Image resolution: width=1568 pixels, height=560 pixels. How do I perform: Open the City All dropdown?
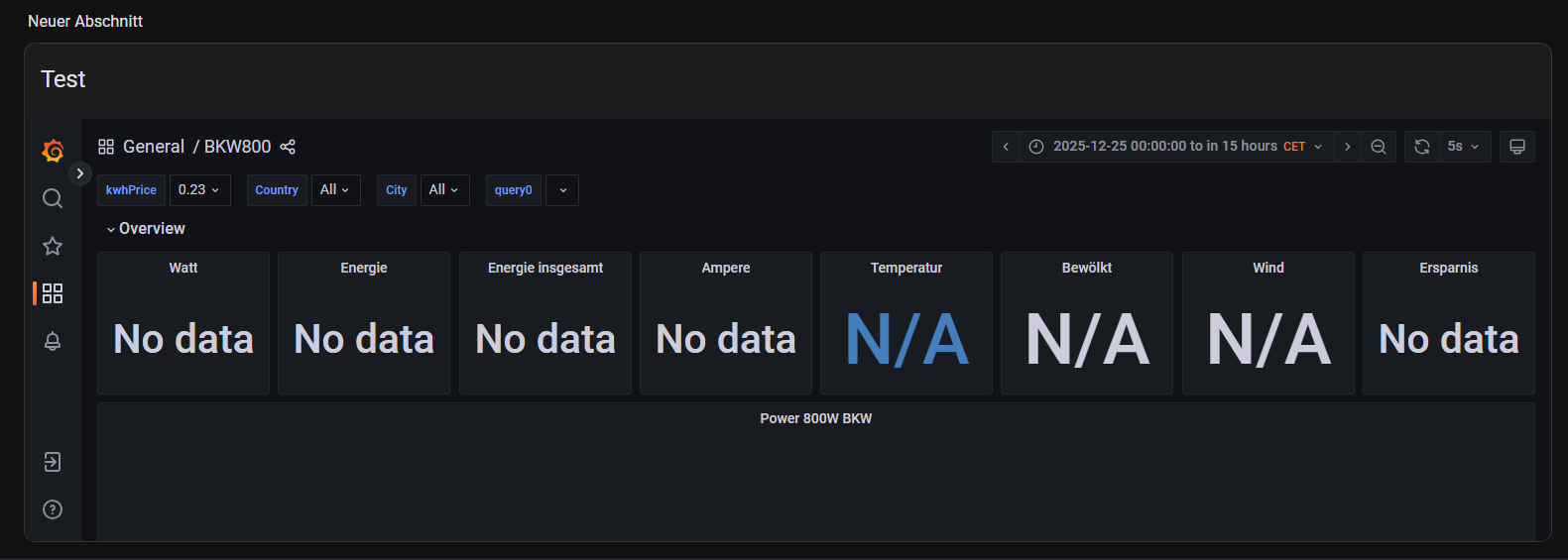coord(444,190)
